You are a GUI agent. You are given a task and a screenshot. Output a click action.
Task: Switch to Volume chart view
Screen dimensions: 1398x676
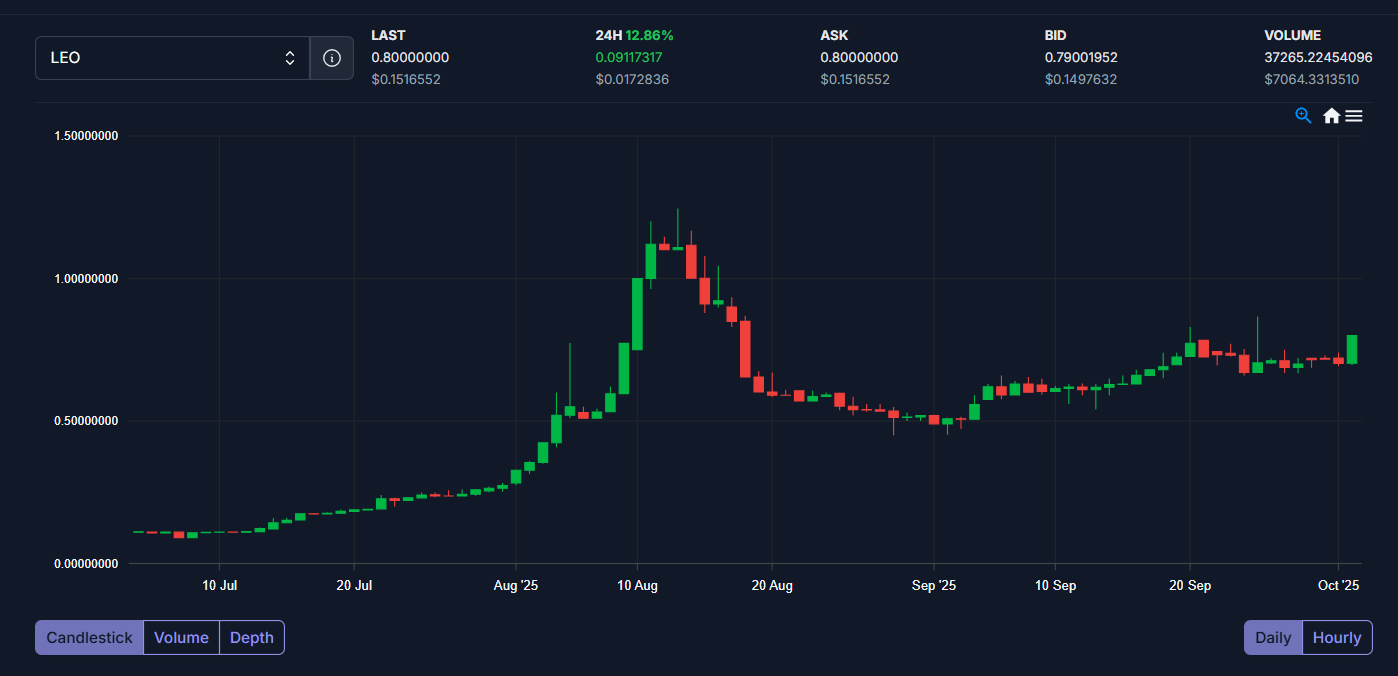[x=181, y=638]
